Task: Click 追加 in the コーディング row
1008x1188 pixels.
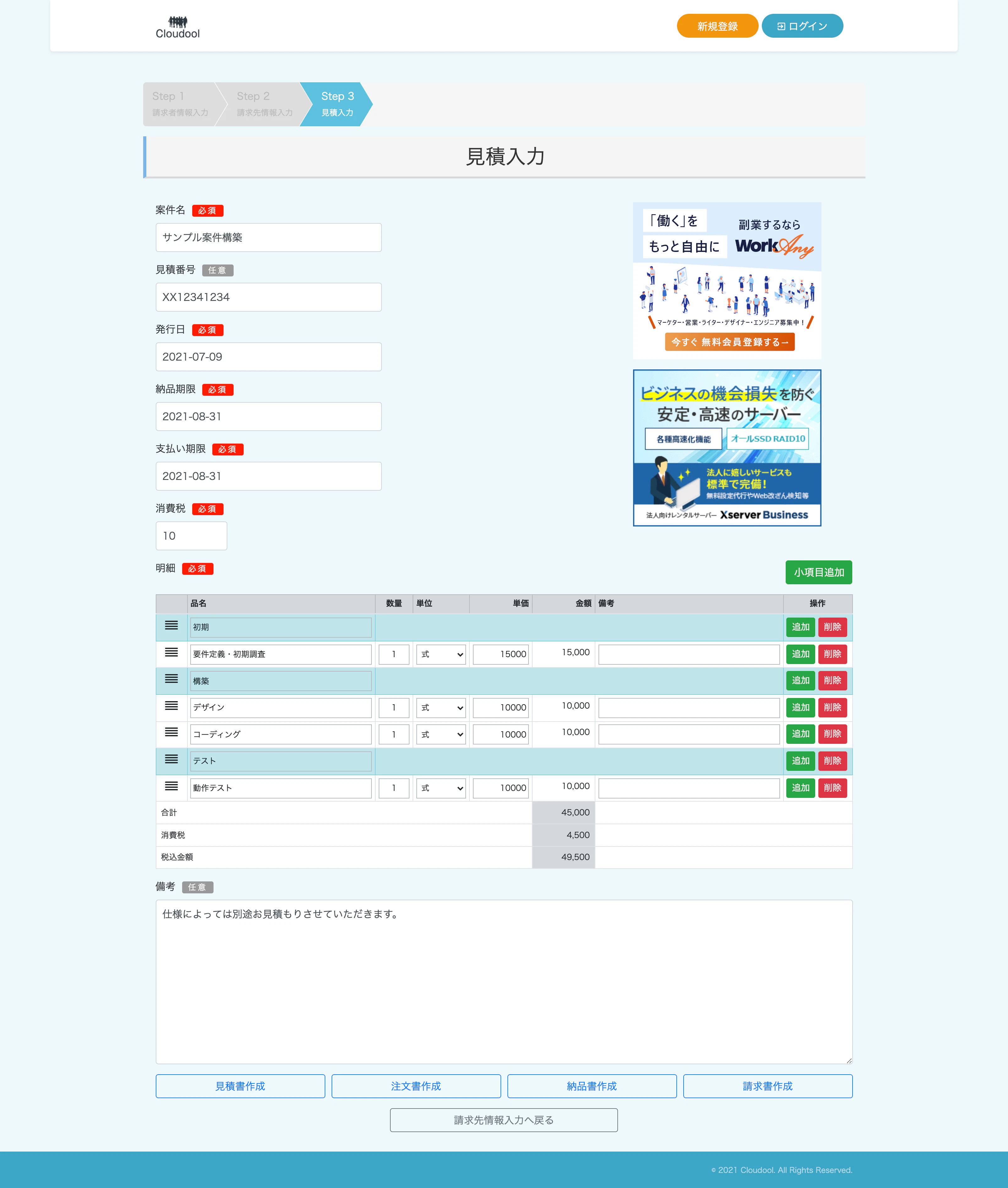Action: click(x=800, y=734)
